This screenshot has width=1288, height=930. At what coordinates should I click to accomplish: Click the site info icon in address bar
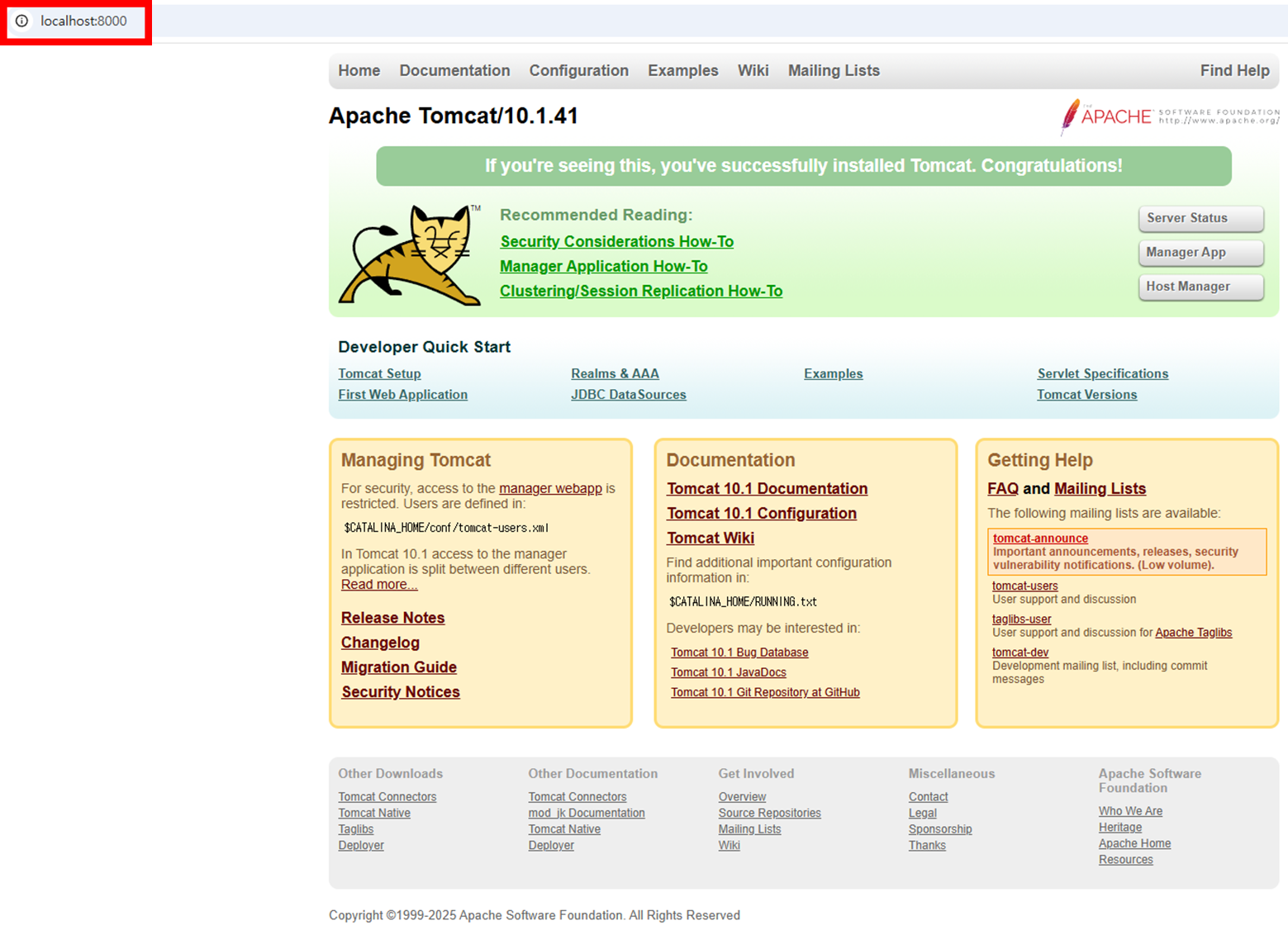[x=22, y=21]
